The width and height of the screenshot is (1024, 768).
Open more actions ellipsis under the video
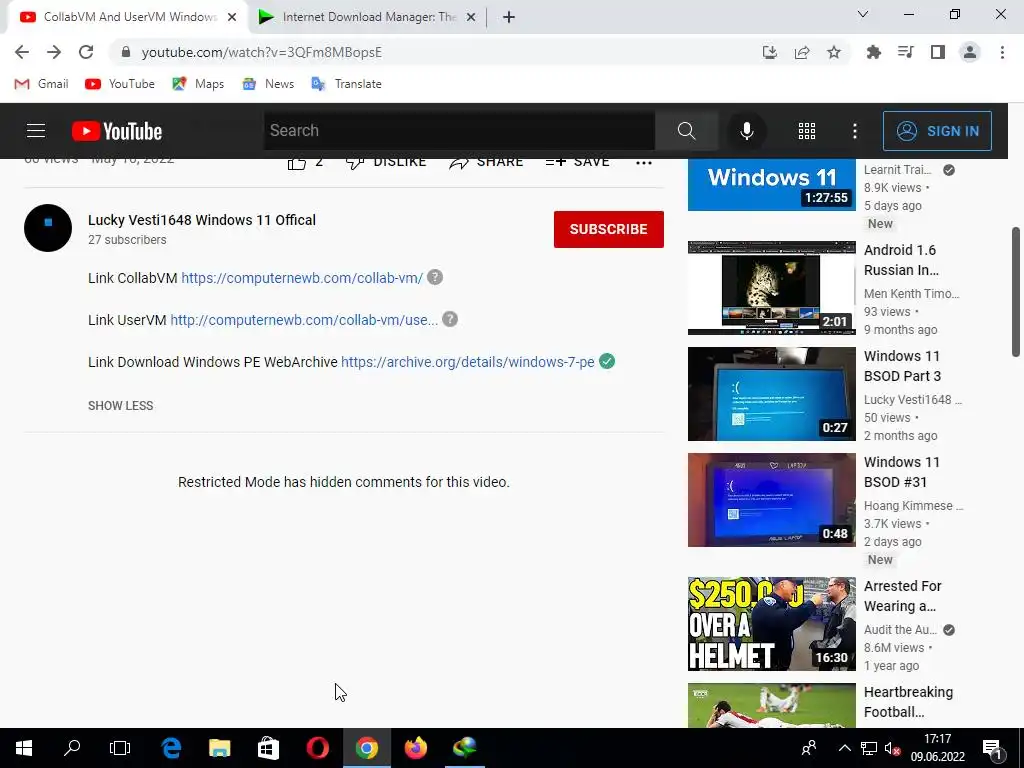[x=644, y=163]
